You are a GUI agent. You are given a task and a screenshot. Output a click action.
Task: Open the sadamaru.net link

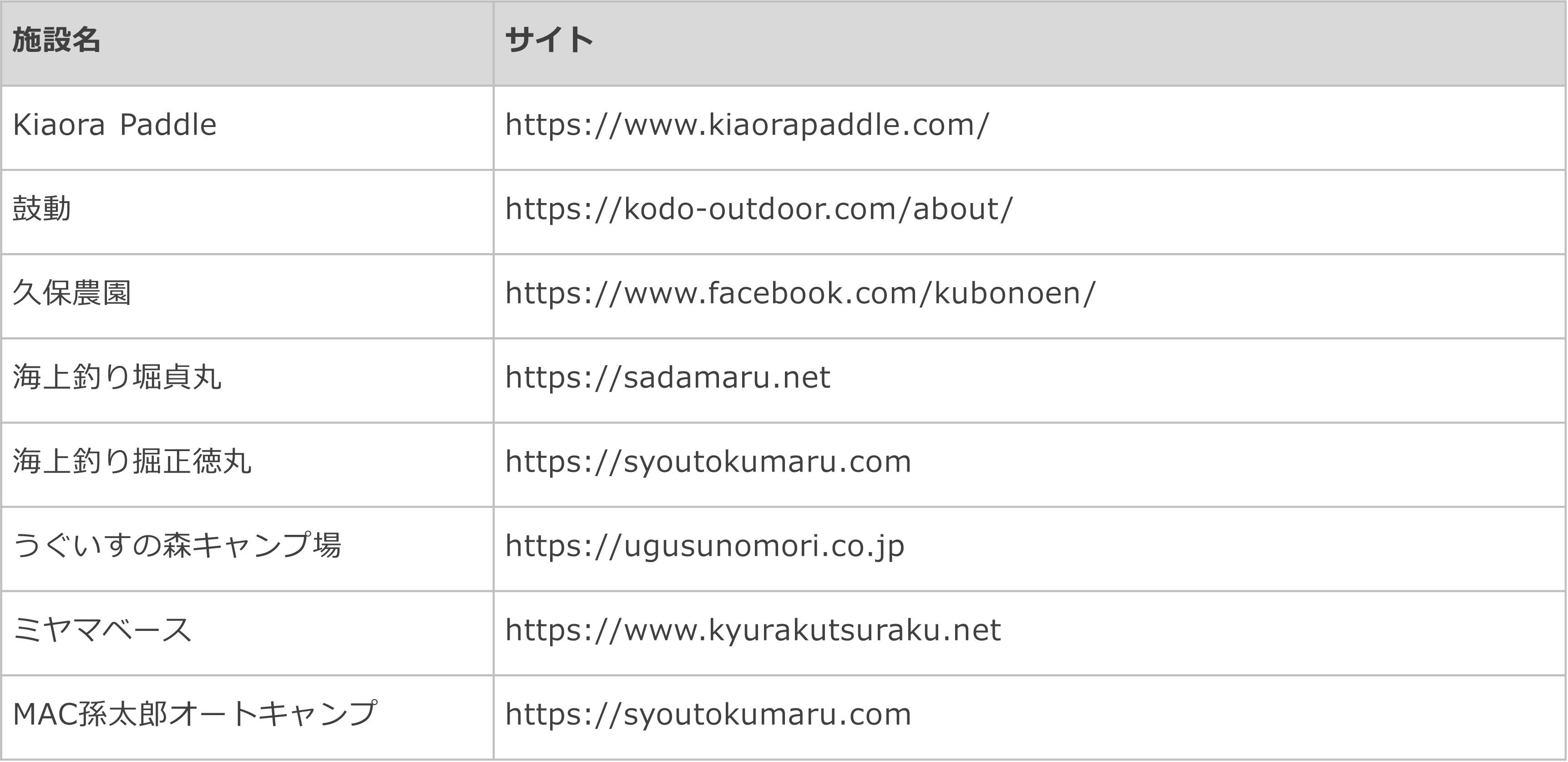(667, 378)
